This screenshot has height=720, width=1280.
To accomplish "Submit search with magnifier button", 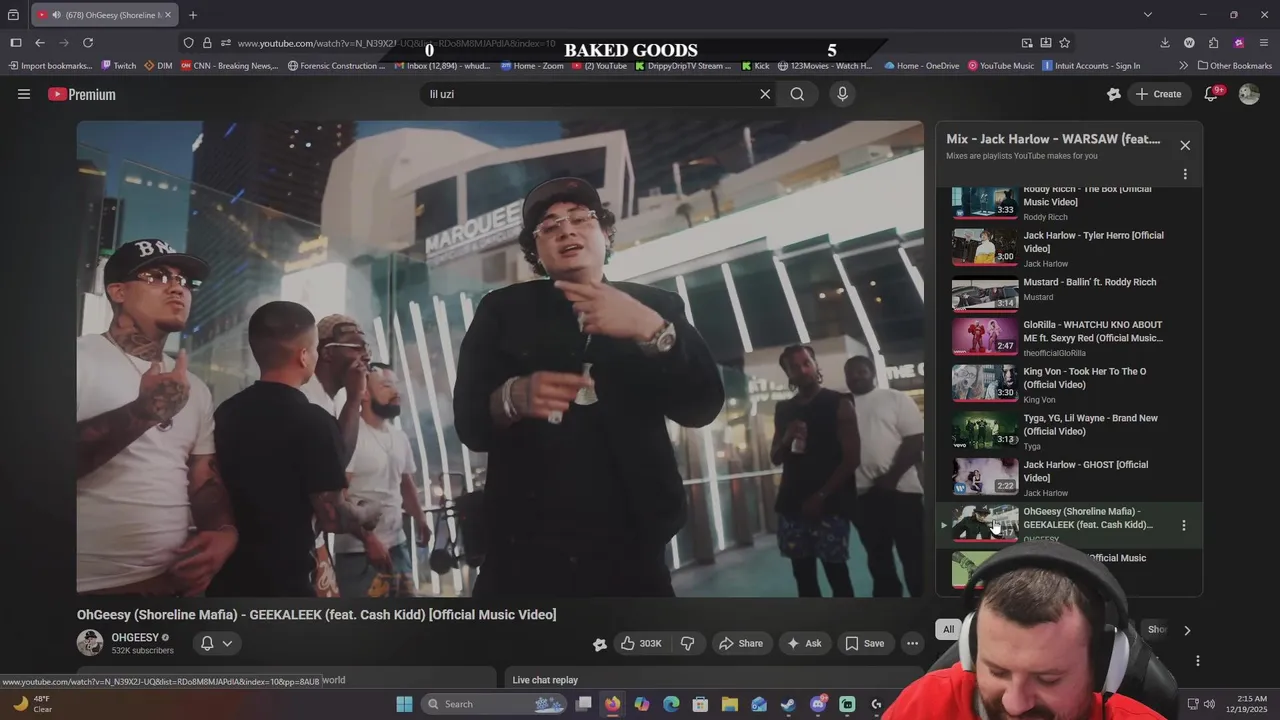I will [x=797, y=94].
